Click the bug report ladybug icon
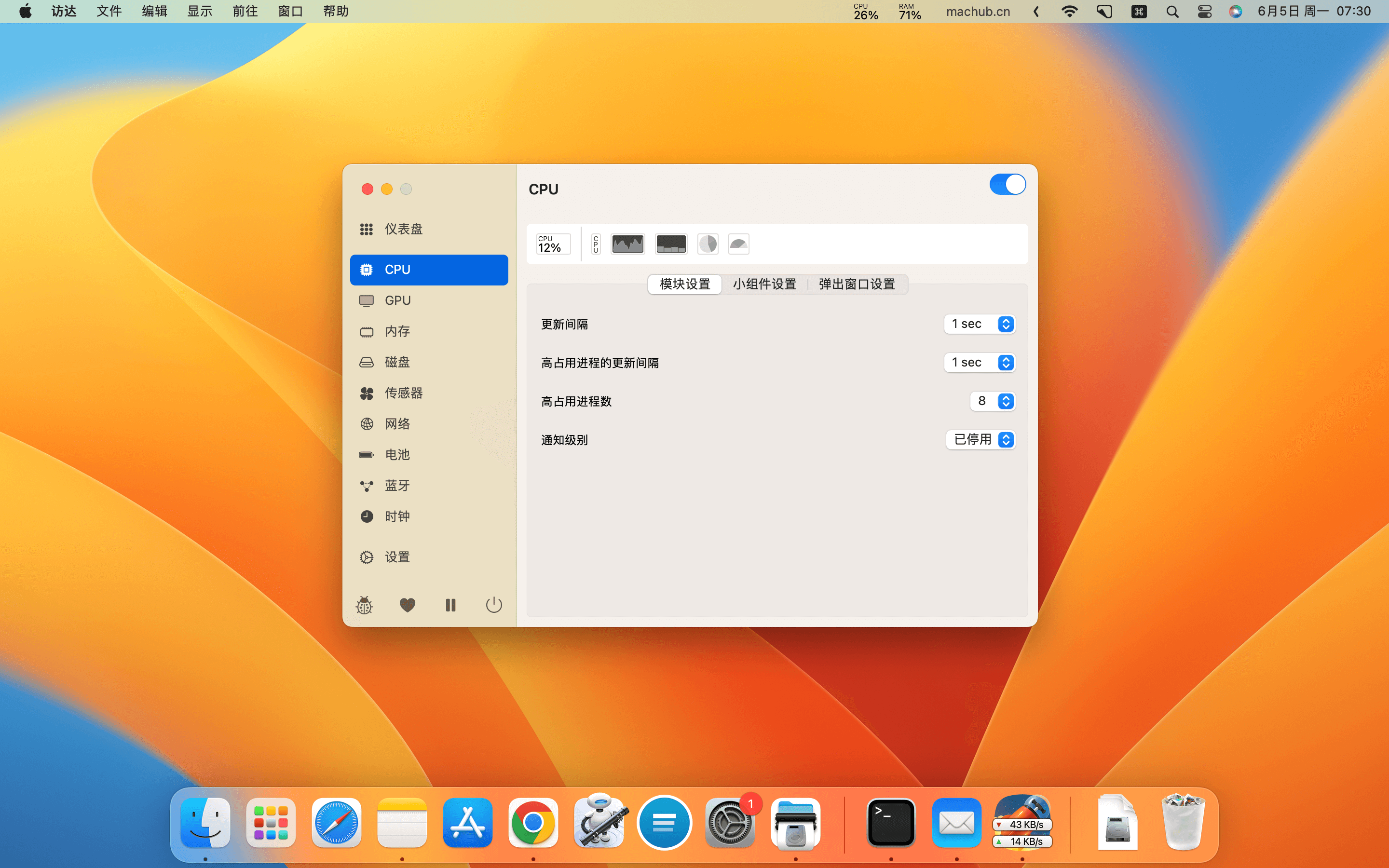The width and height of the screenshot is (1389, 868). point(364,605)
